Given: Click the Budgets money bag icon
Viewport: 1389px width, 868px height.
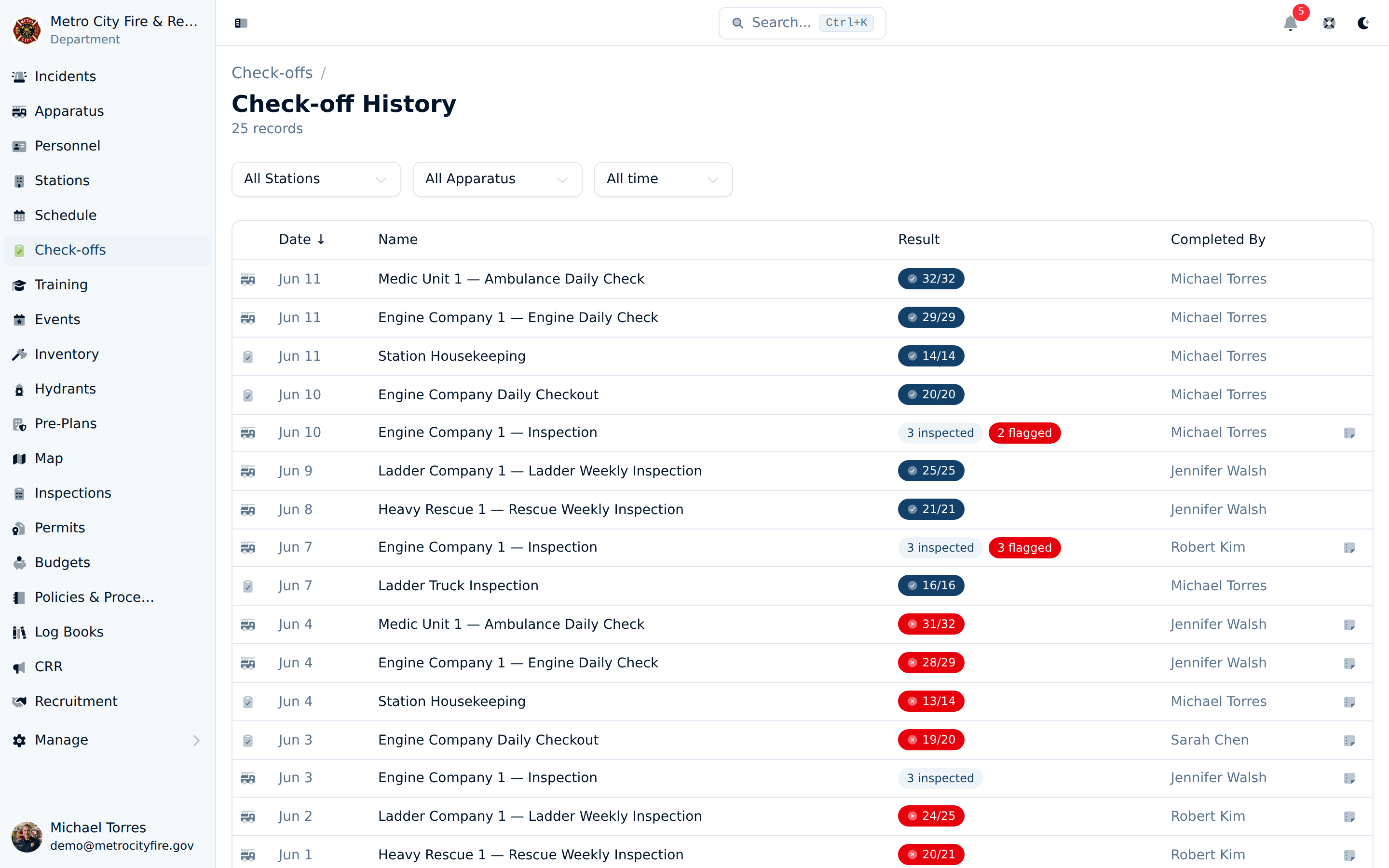Looking at the screenshot, I should (19, 563).
